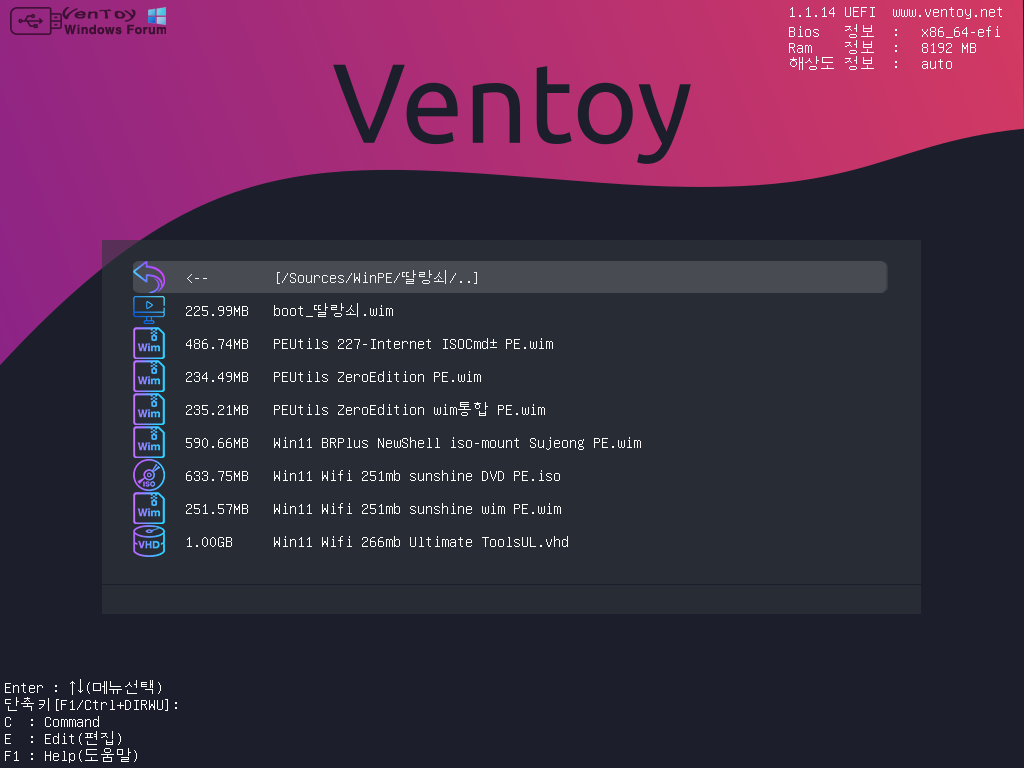
Task: Click the Wim icon for ZeroEdition wim통합 PE.wim
Action: pos(149,409)
